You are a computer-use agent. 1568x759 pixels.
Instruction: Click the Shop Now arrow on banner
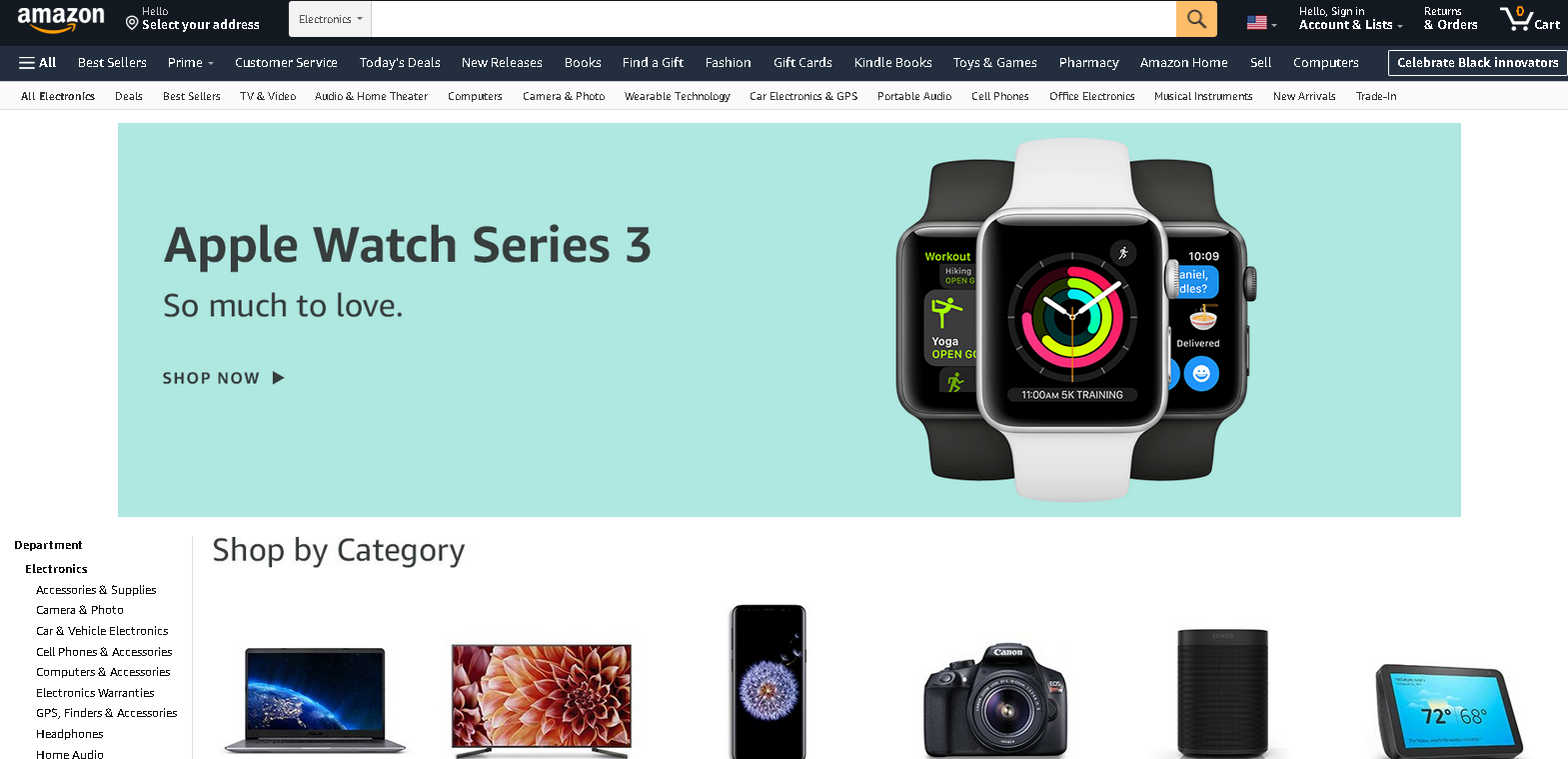tap(224, 378)
